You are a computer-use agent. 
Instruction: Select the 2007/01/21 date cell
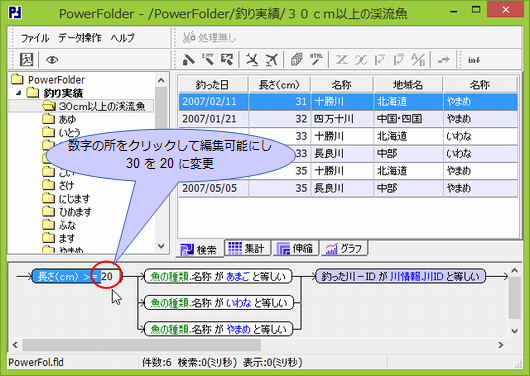tap(214, 119)
